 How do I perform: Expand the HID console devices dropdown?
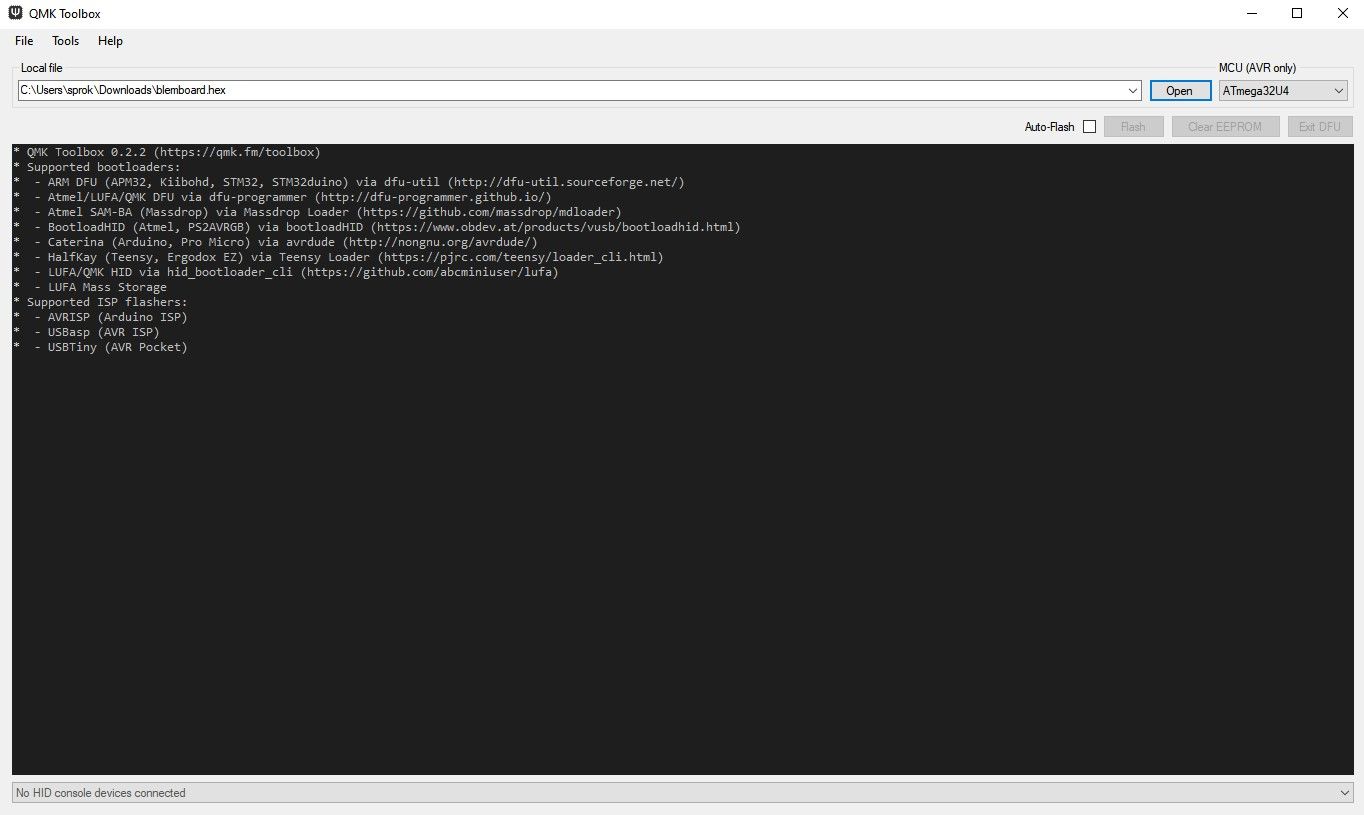pyautogui.click(x=1345, y=793)
